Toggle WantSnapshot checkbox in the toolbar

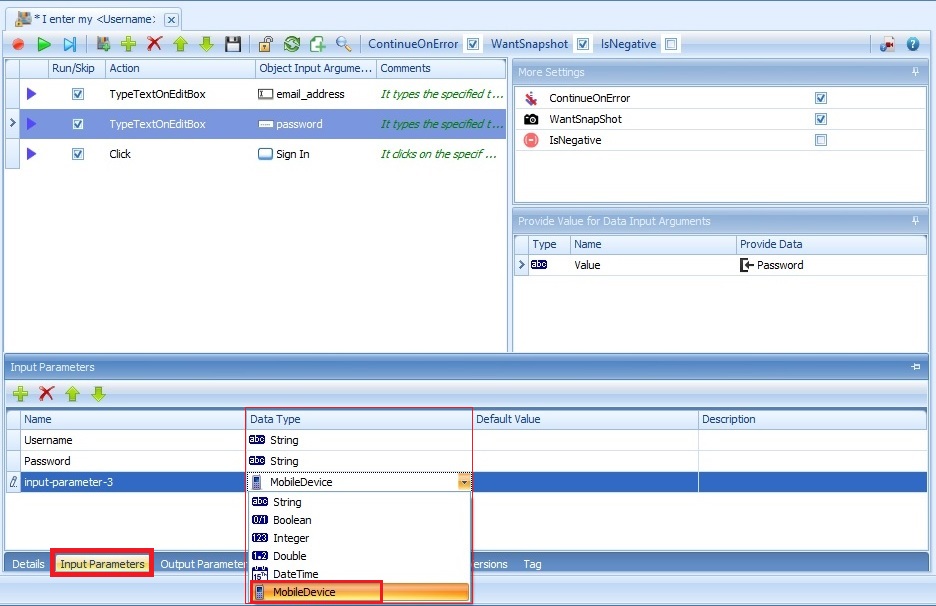point(583,44)
